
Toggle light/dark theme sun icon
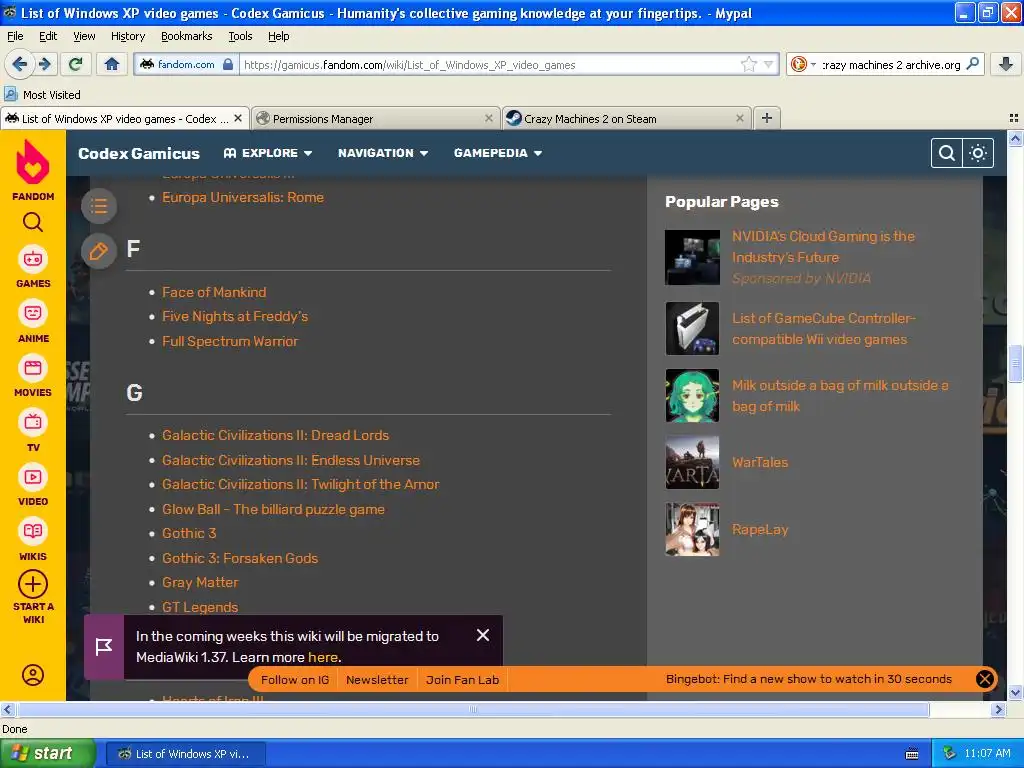point(978,153)
